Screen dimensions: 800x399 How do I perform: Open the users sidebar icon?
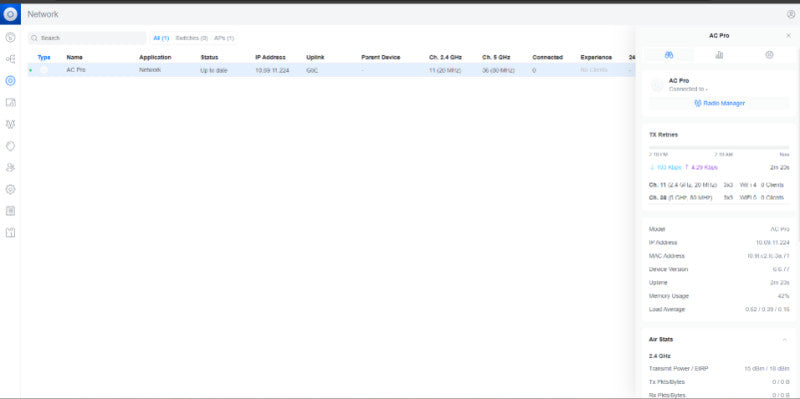tap(10, 167)
